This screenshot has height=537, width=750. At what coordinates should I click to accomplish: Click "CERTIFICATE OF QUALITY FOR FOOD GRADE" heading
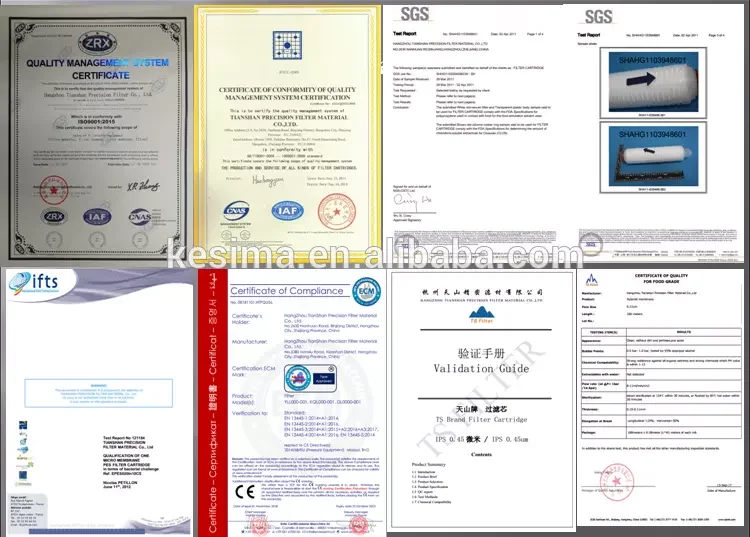[661, 278]
